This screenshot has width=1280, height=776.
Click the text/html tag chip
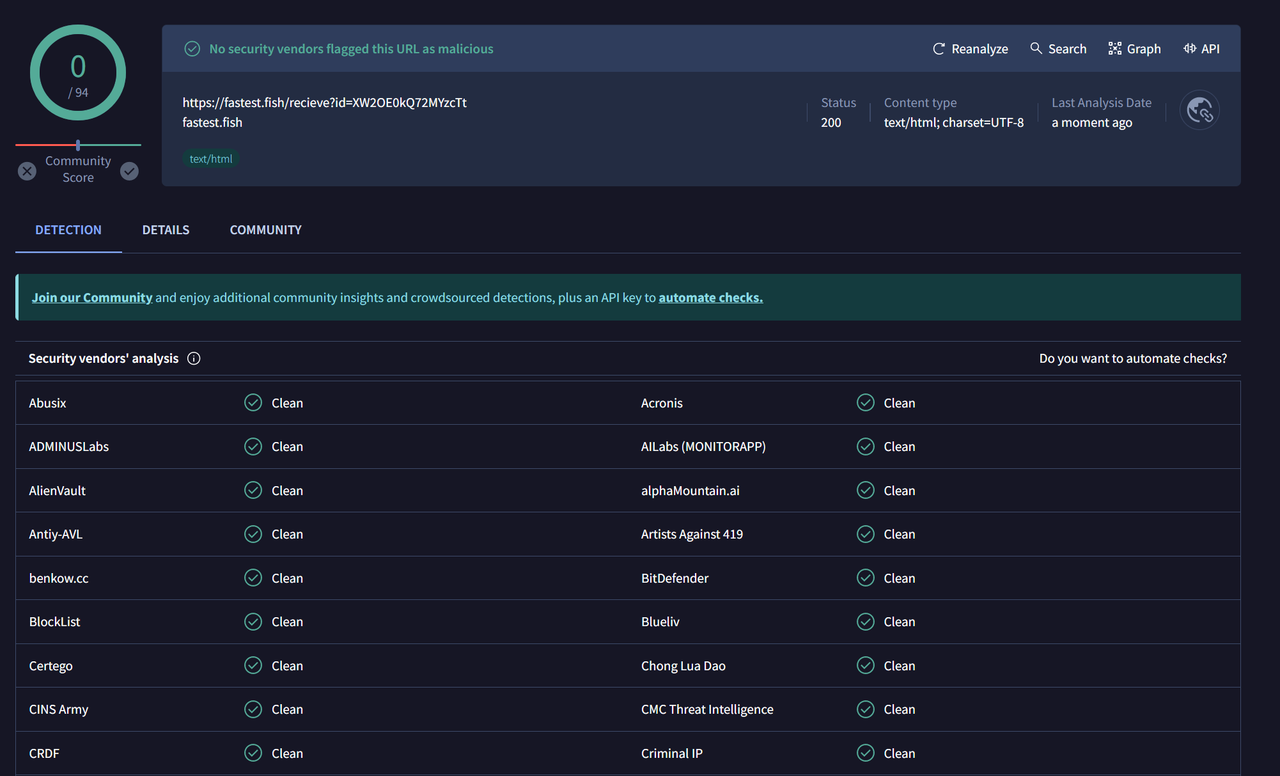coord(210,158)
